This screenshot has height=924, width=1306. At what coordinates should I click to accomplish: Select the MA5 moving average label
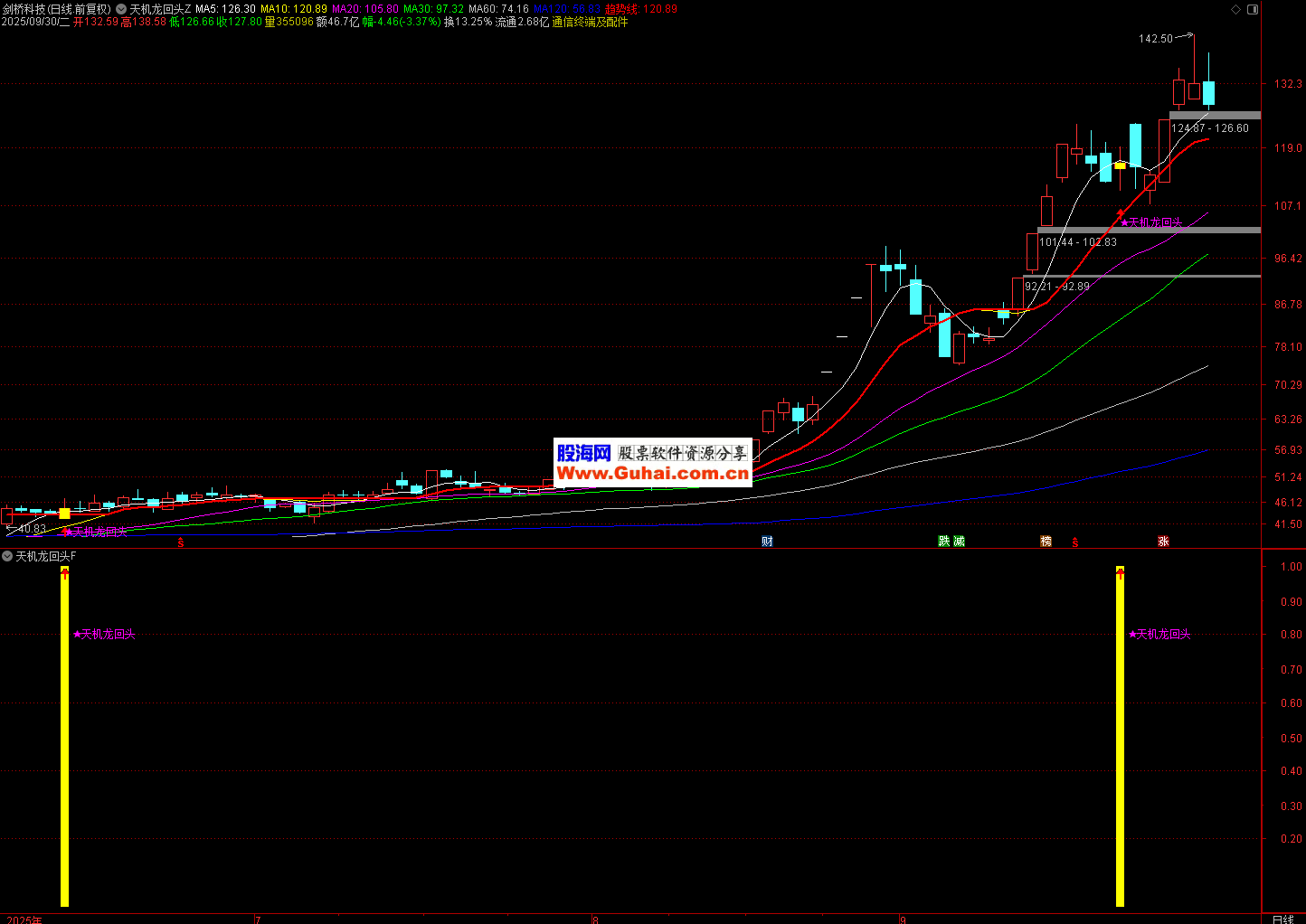pos(225,9)
